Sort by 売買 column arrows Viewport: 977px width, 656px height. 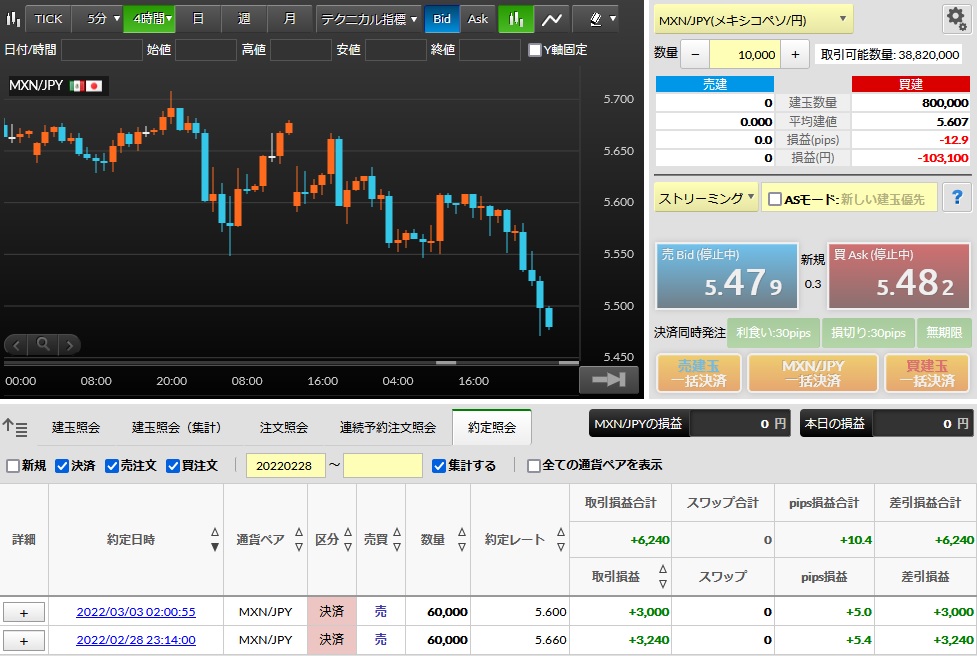click(397, 540)
